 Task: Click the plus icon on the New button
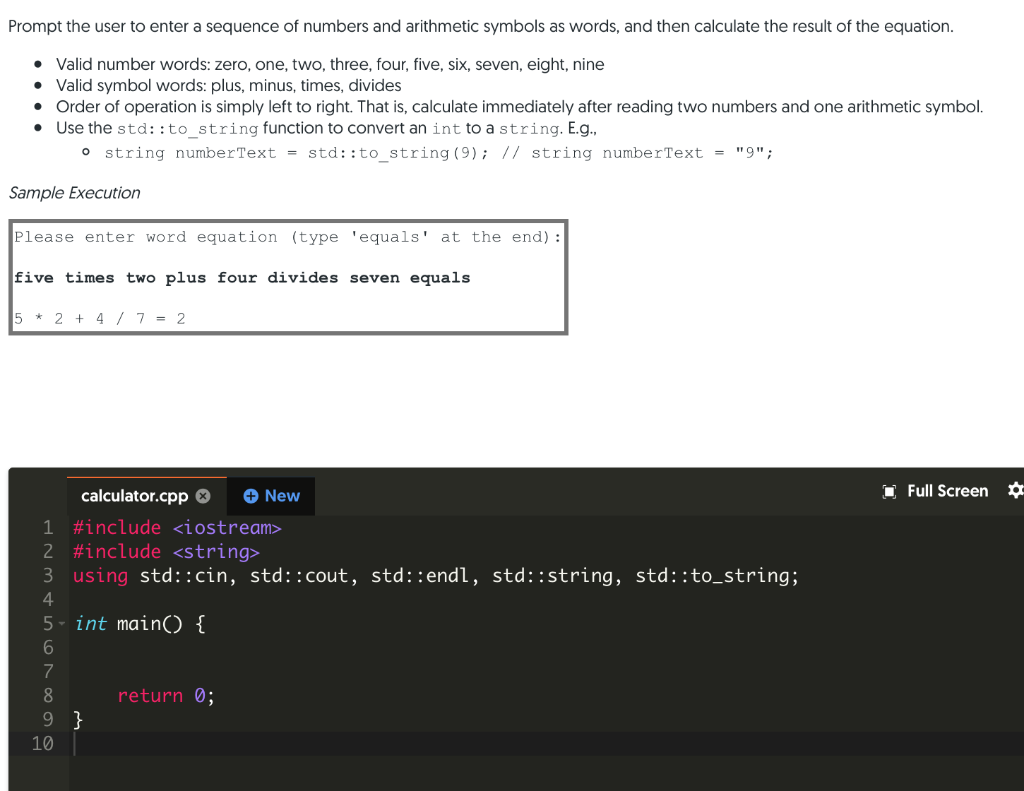click(249, 495)
